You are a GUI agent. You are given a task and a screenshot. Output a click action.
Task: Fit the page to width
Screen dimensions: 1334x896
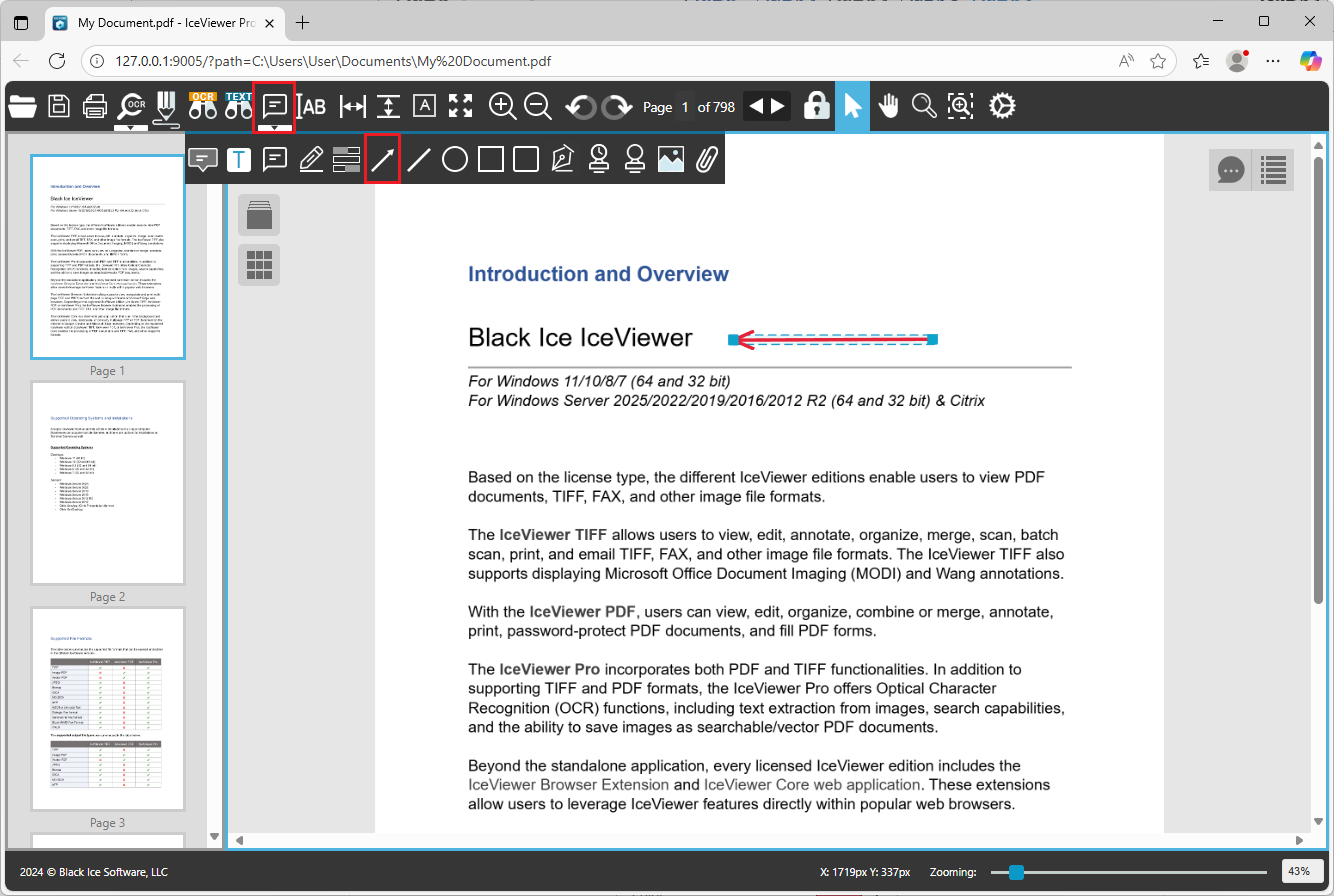352,106
